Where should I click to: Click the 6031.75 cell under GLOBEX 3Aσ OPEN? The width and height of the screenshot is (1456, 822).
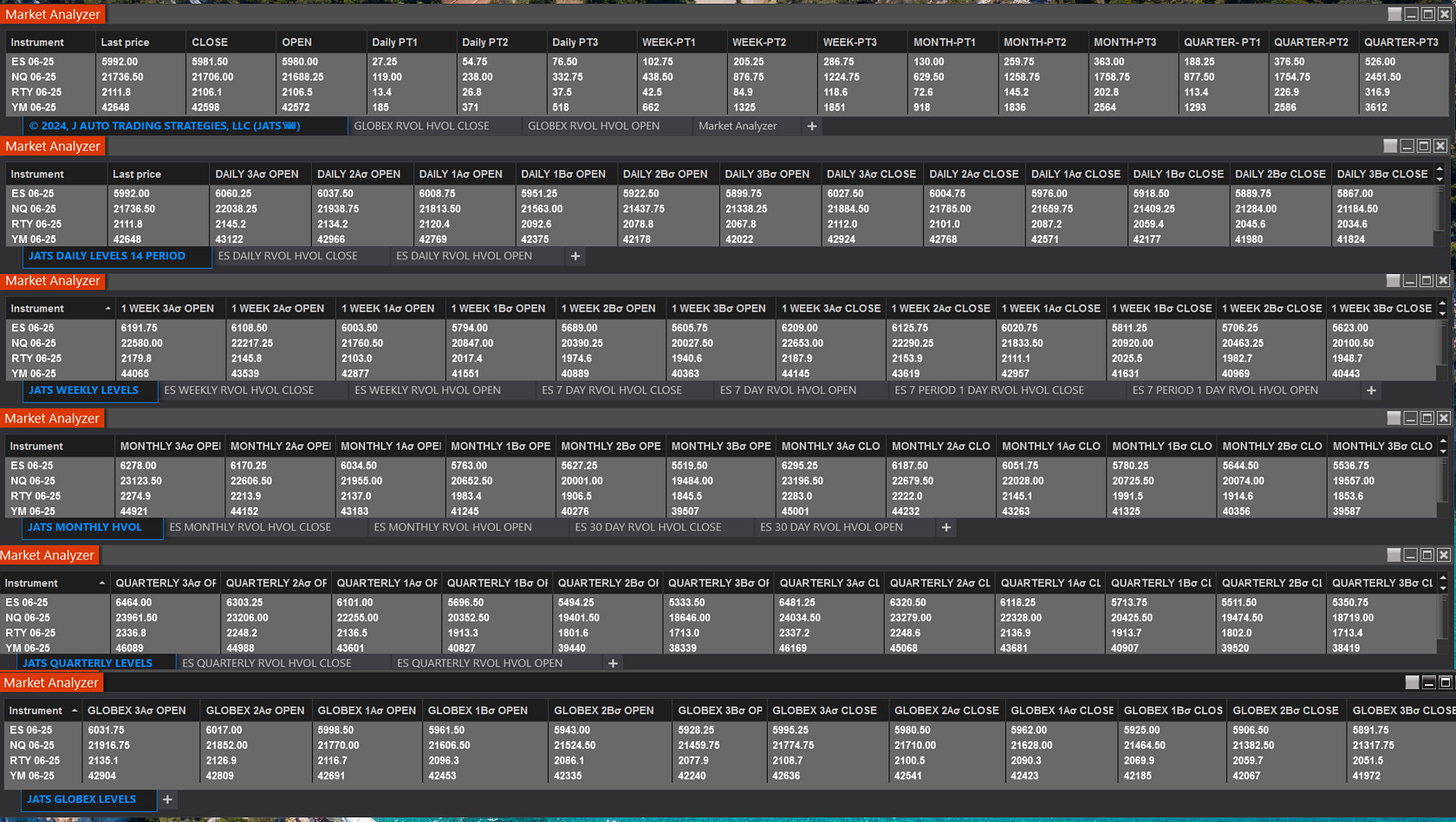point(141,730)
